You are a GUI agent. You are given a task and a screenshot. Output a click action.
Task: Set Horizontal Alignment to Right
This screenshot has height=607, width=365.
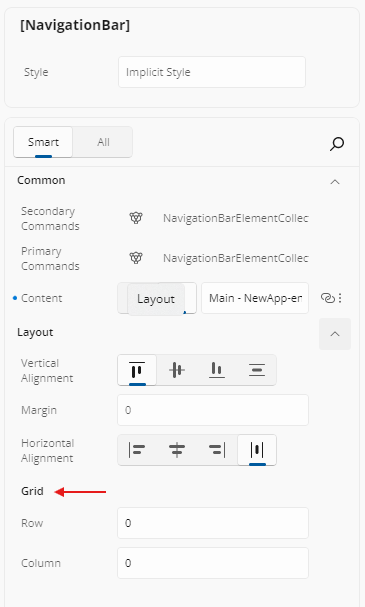pyautogui.click(x=217, y=450)
